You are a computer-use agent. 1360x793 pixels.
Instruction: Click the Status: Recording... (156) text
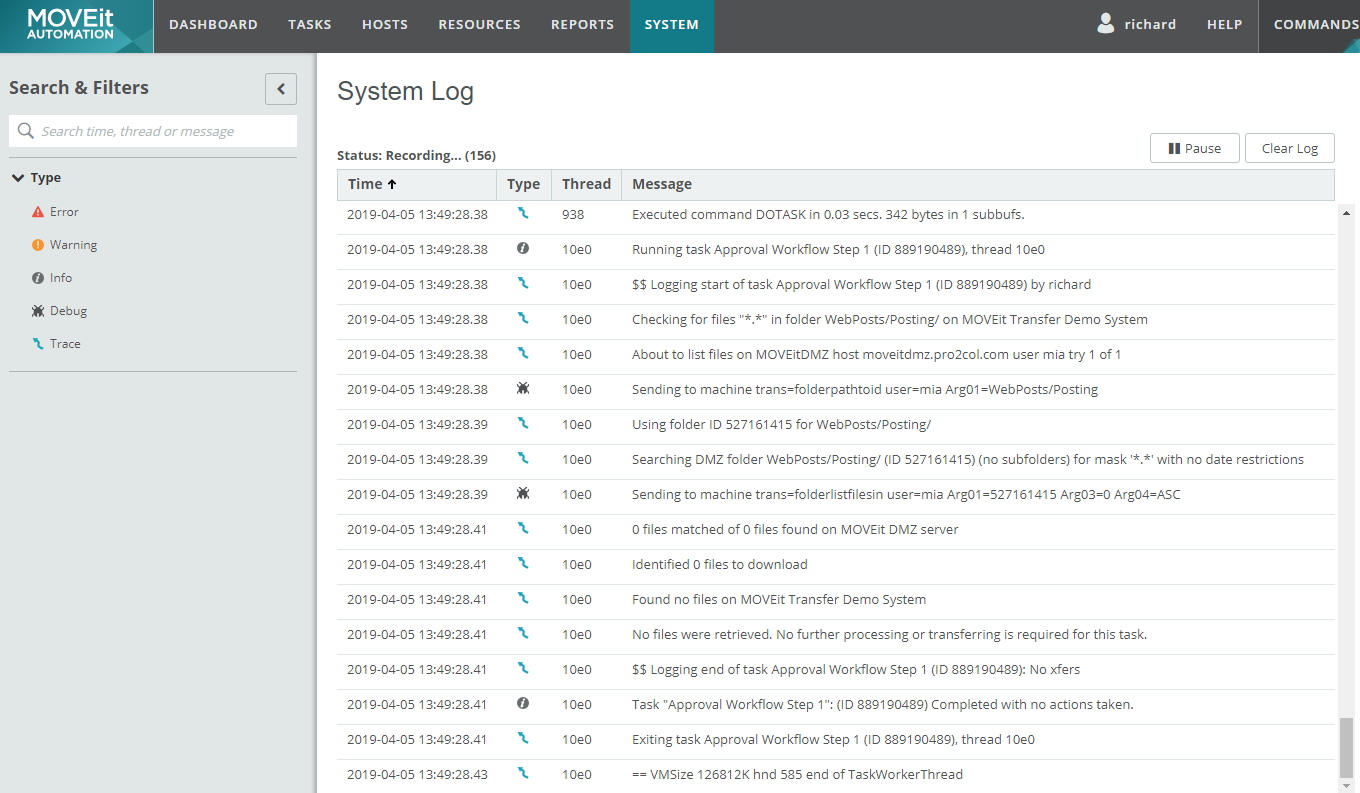click(x=417, y=155)
